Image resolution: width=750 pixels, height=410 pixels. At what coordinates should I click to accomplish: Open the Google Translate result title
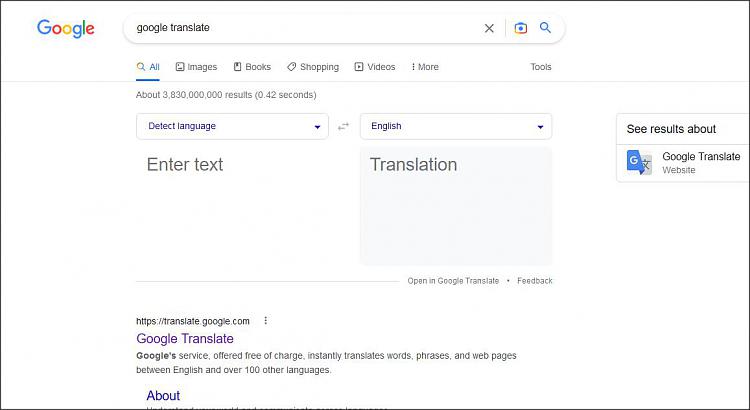point(185,339)
